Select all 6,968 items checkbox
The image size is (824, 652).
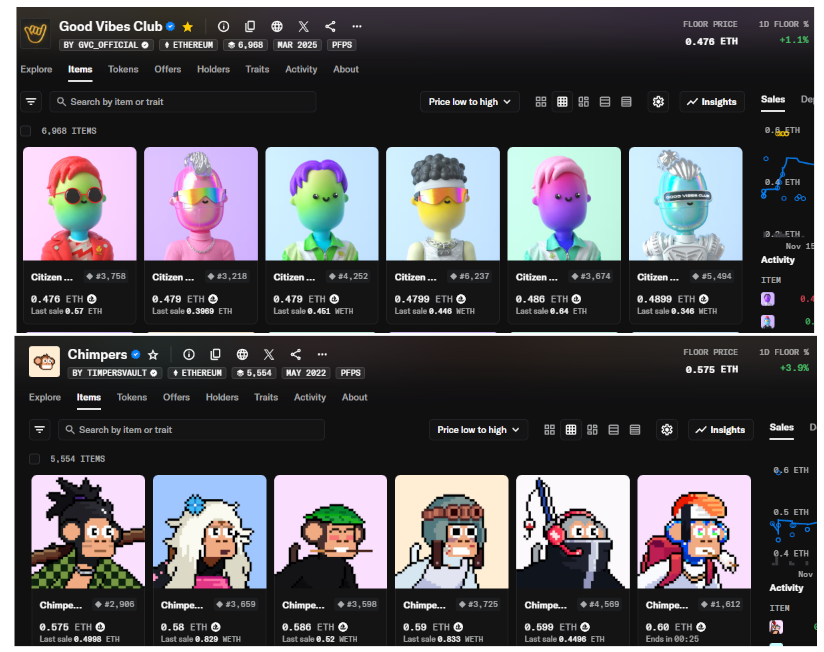(26, 131)
